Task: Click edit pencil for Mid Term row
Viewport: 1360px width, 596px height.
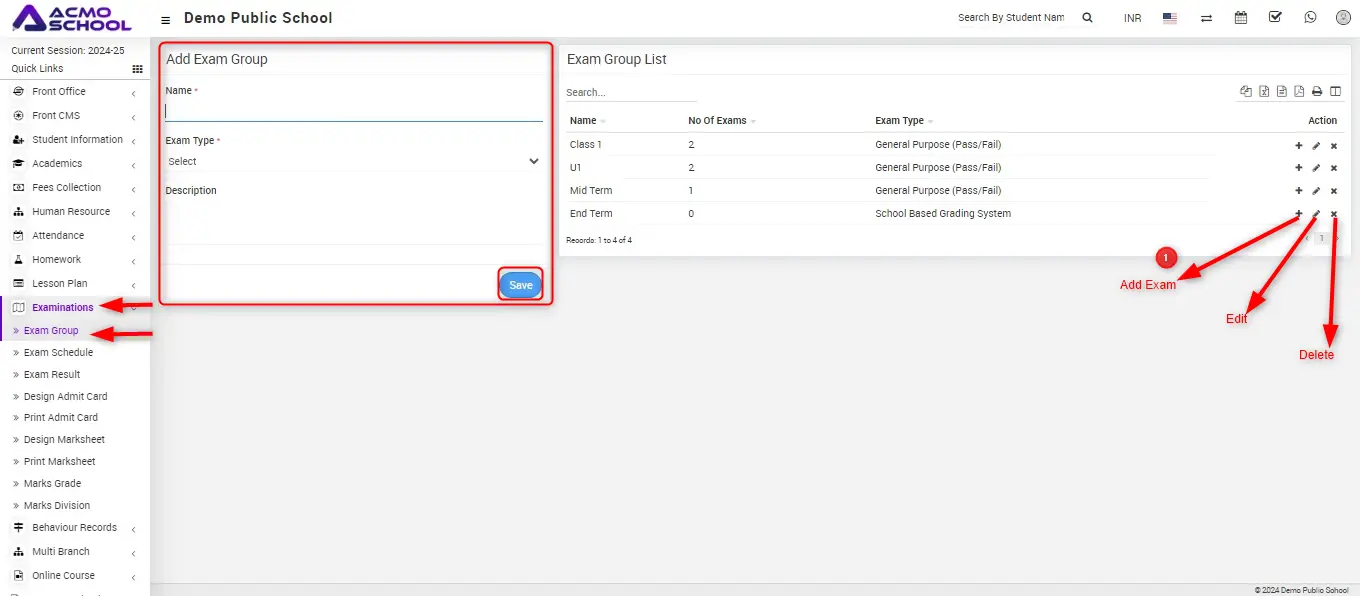Action: [x=1316, y=191]
